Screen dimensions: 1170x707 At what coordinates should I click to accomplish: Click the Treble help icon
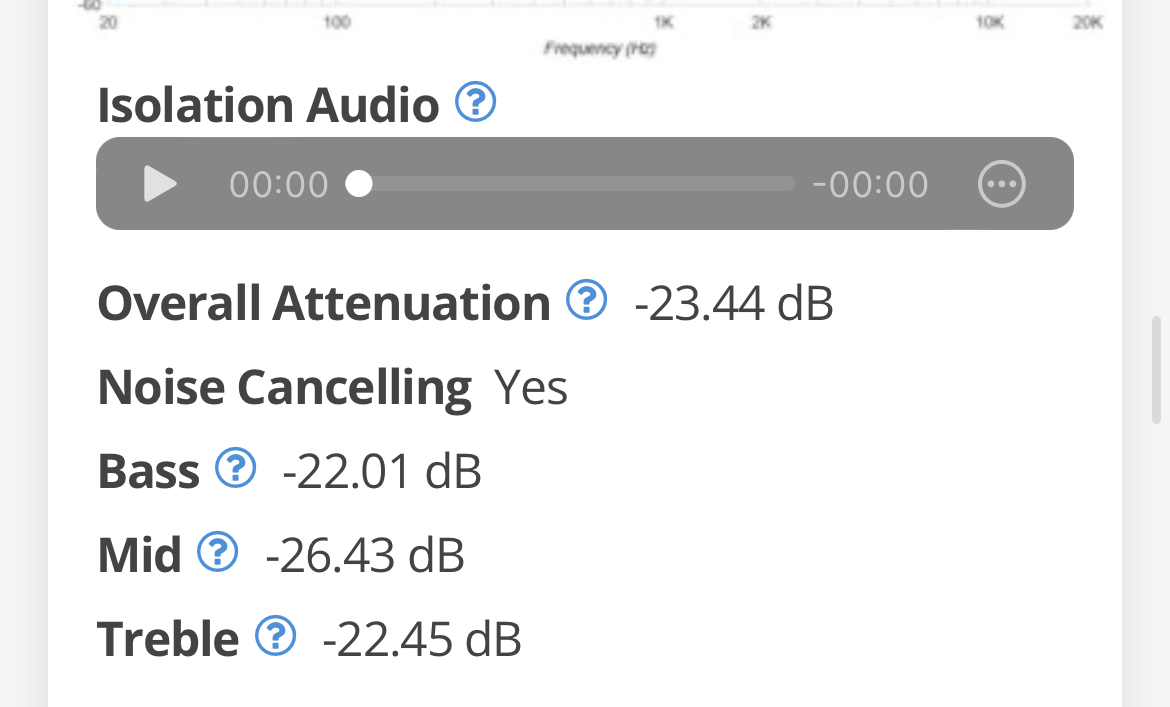(275, 636)
